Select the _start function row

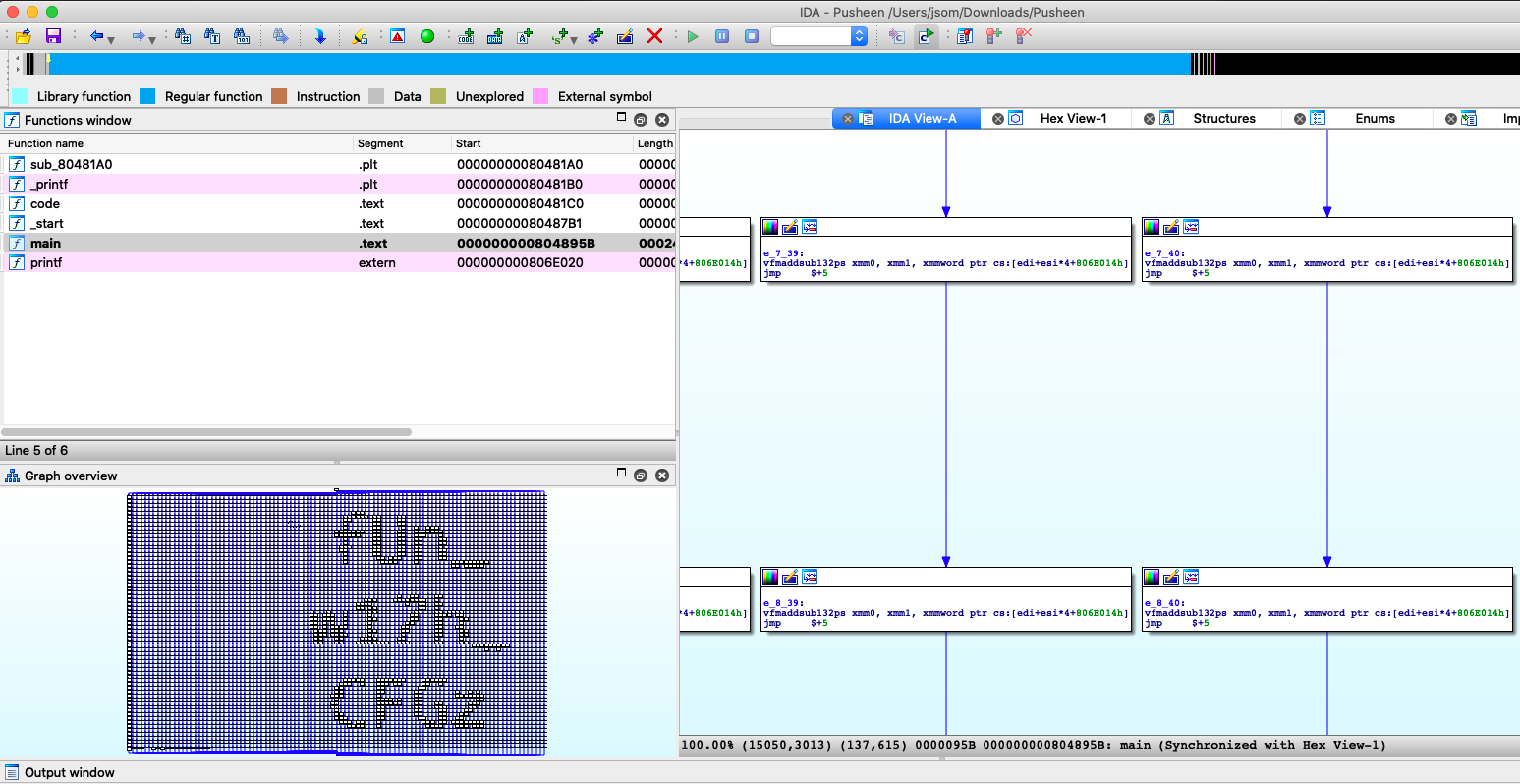tap(339, 223)
